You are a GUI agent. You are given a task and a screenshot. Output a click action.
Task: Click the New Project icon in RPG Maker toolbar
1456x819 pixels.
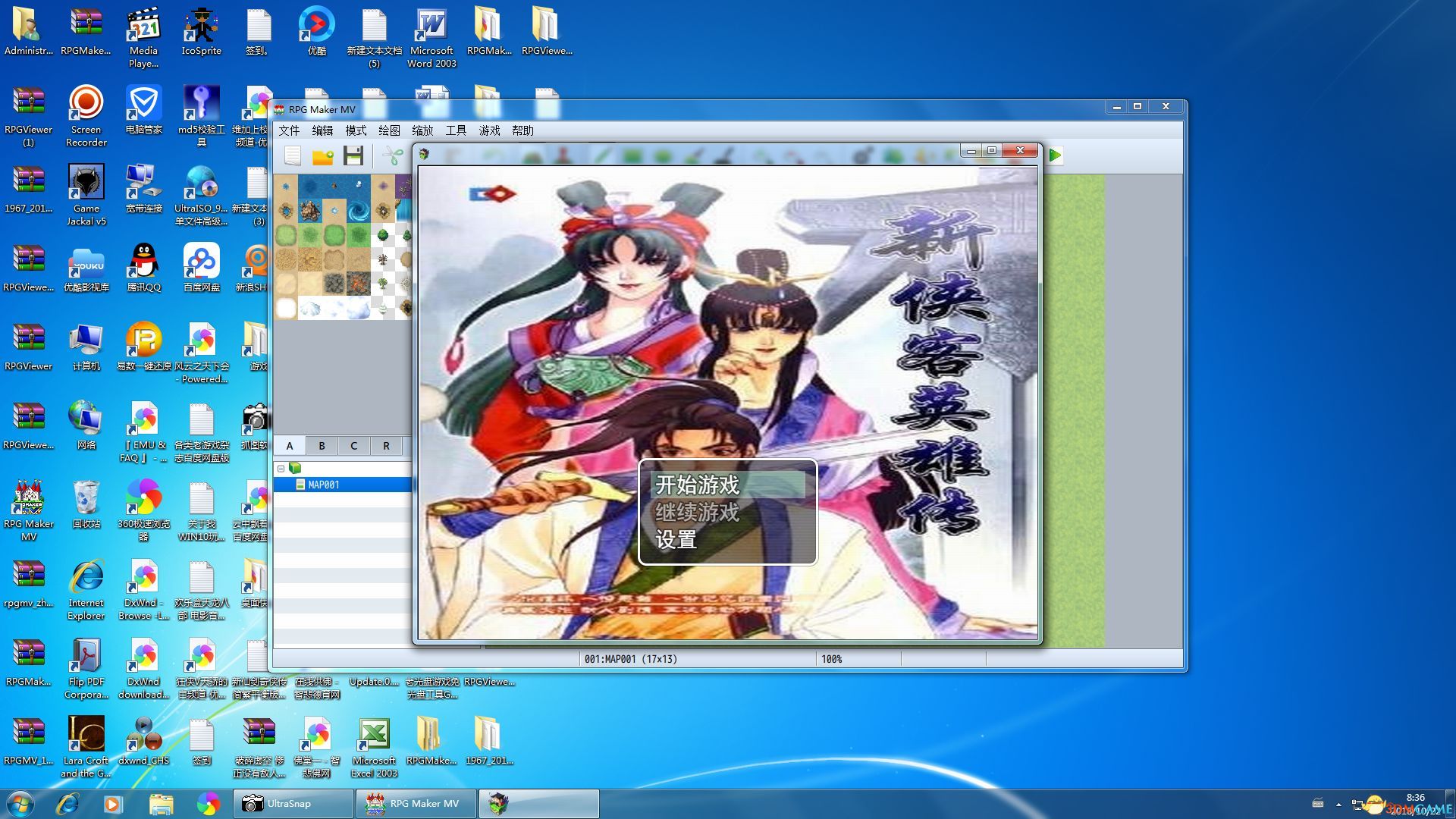click(293, 155)
